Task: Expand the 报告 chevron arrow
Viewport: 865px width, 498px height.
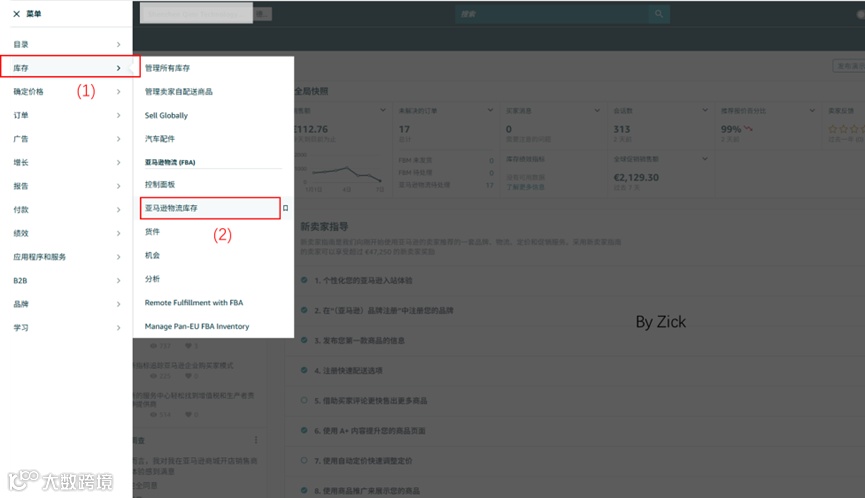Action: (118, 186)
